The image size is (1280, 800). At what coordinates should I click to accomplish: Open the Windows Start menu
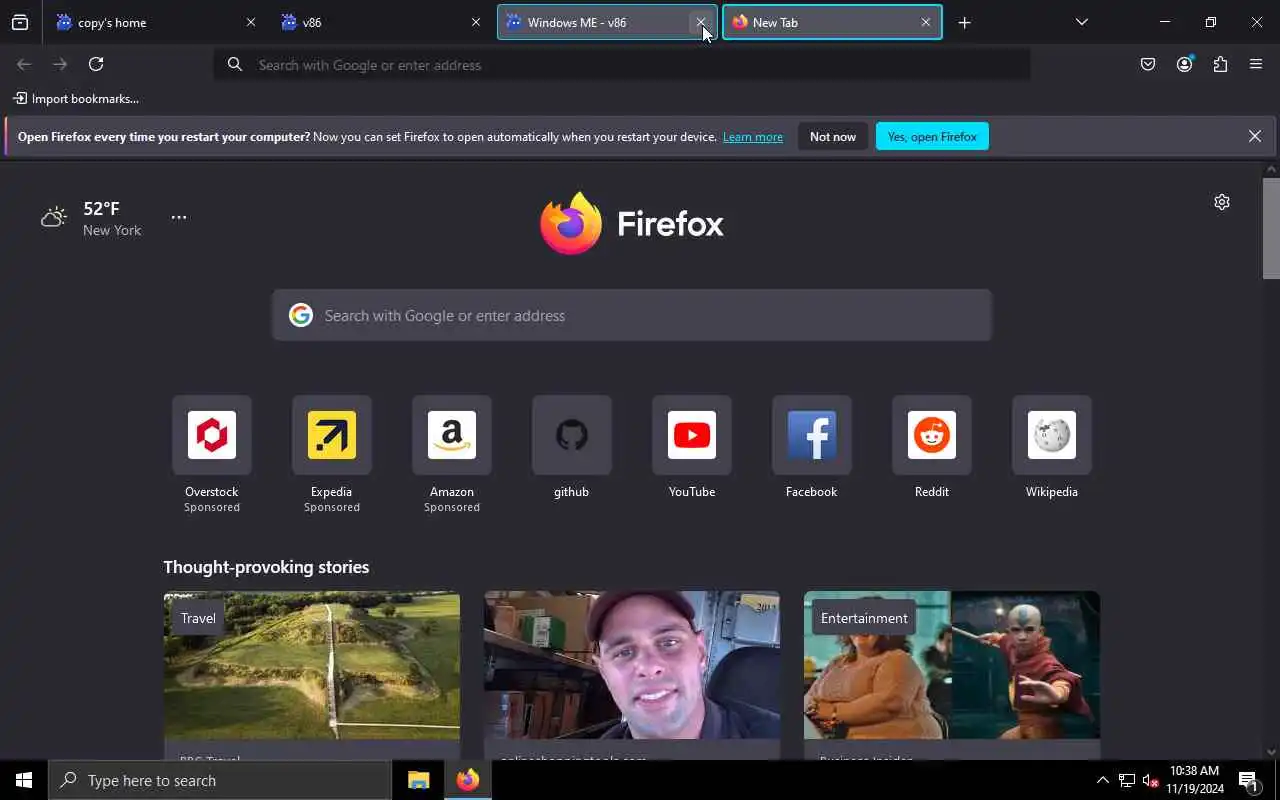point(24,780)
